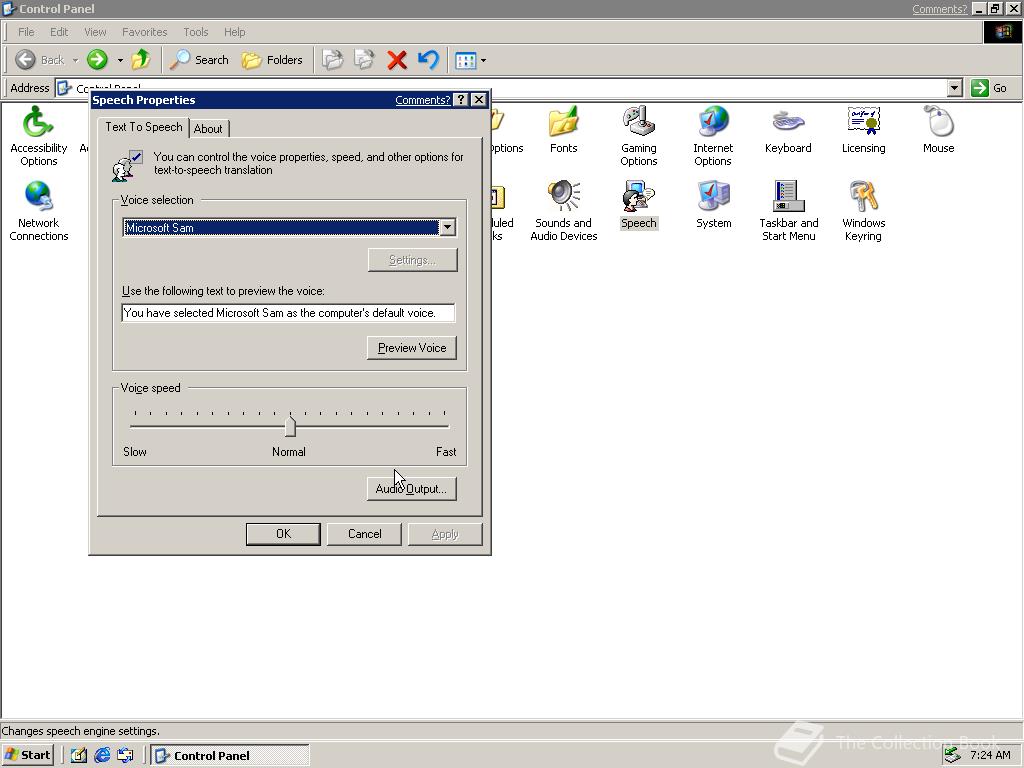1024x768 pixels.
Task: Switch to the About tab
Action: [x=208, y=129]
